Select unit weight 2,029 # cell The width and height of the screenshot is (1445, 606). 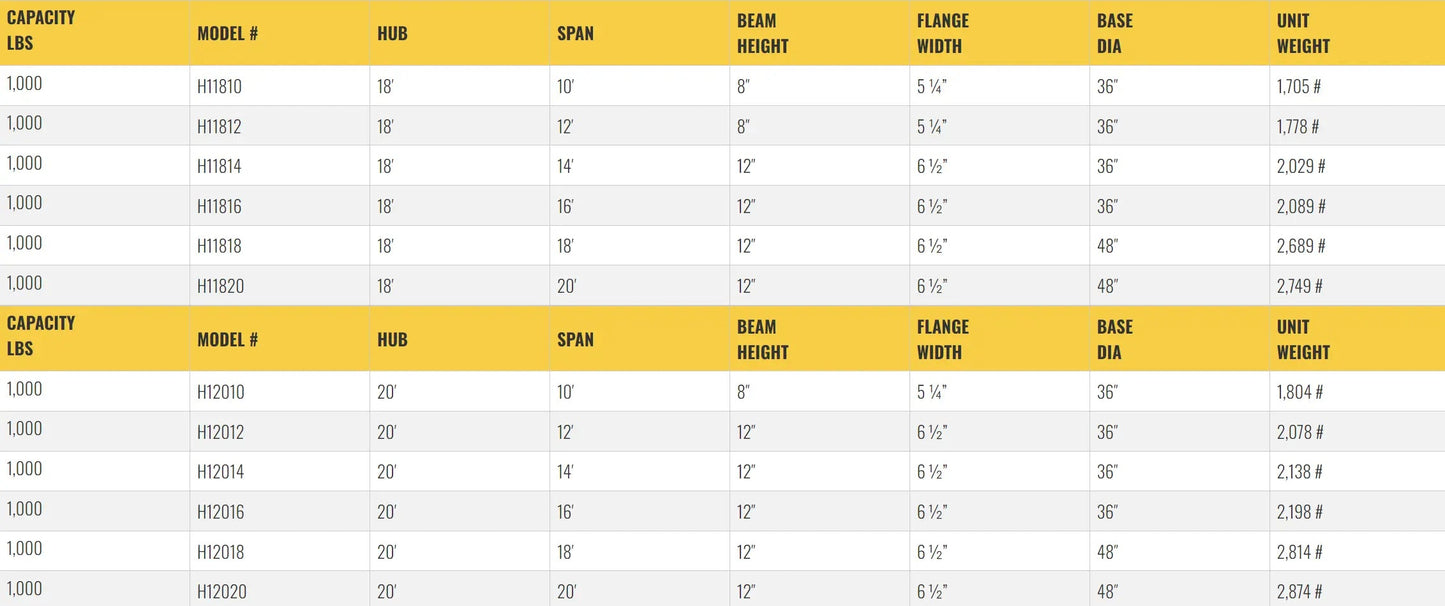coord(1301,167)
